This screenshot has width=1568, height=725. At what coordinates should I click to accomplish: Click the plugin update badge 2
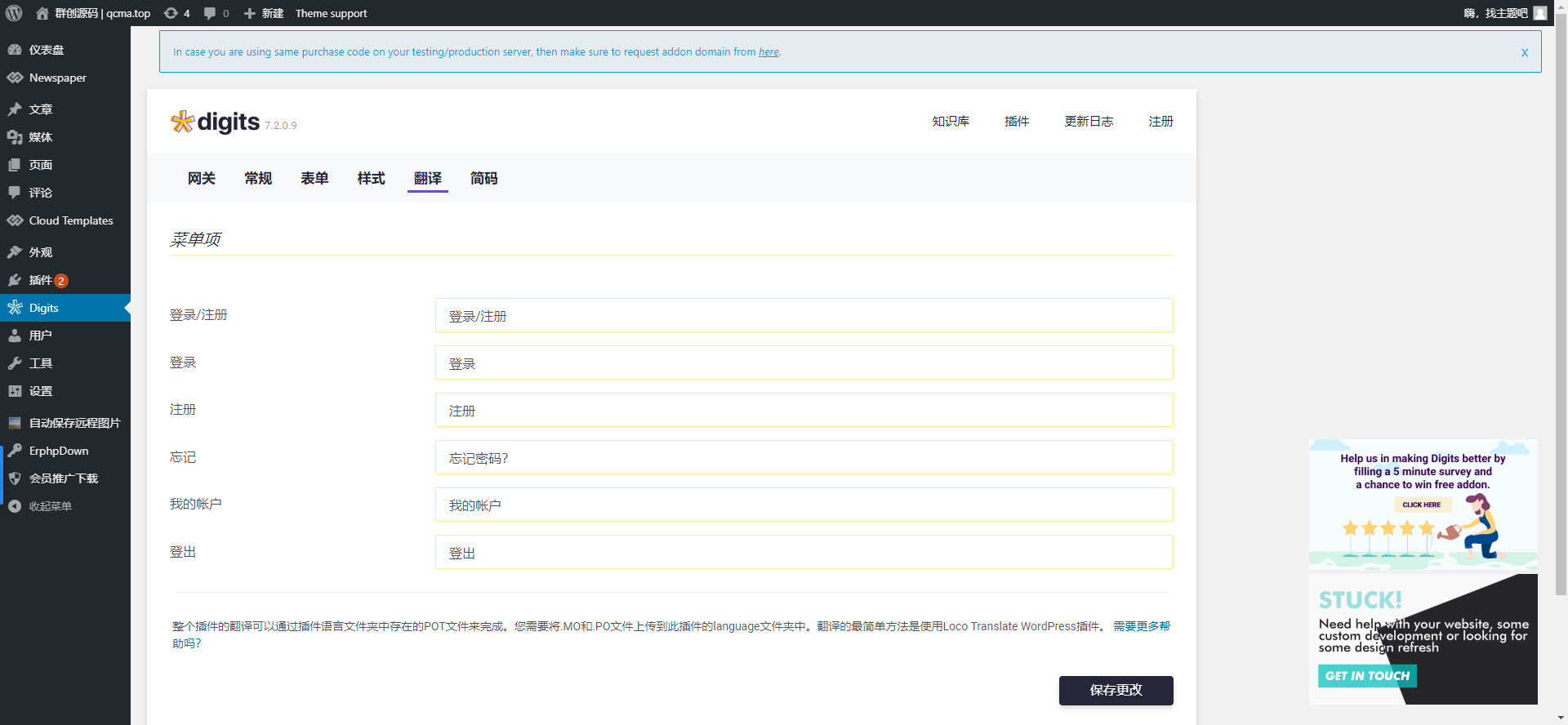click(61, 281)
